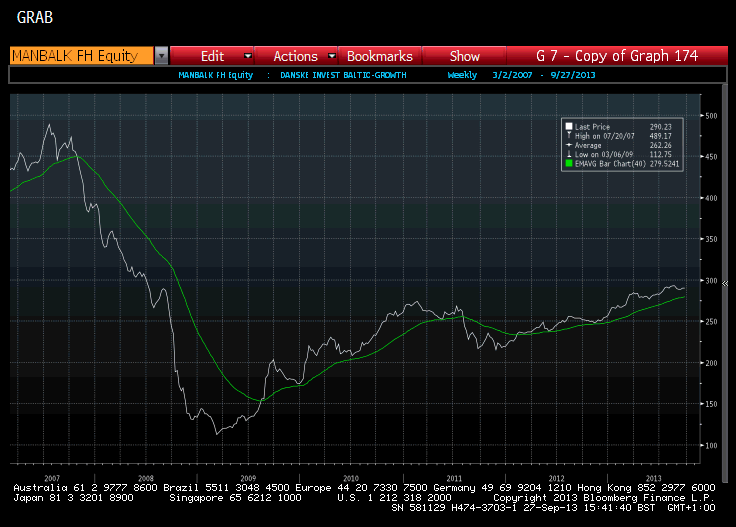This screenshot has width=736, height=527.
Task: Click the Show button
Action: click(x=464, y=56)
